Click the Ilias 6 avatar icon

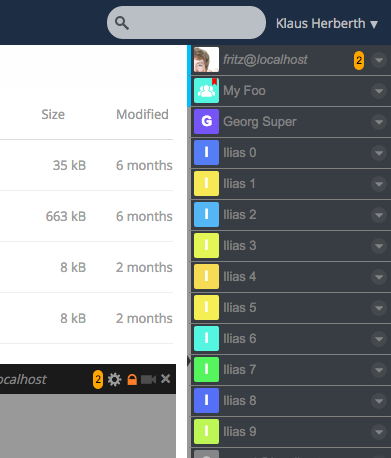(206, 339)
